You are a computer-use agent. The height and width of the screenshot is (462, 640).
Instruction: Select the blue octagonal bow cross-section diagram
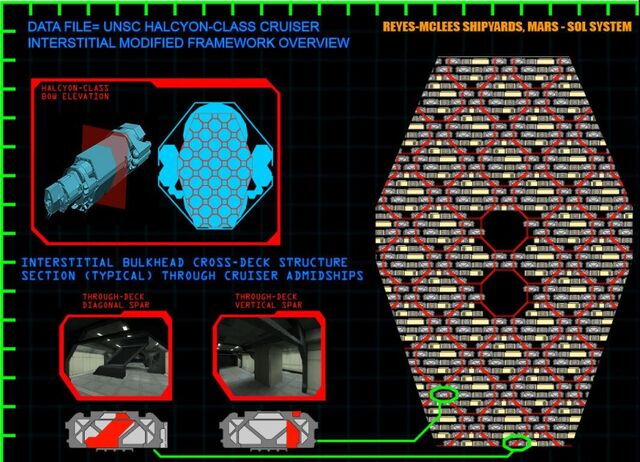click(x=216, y=166)
